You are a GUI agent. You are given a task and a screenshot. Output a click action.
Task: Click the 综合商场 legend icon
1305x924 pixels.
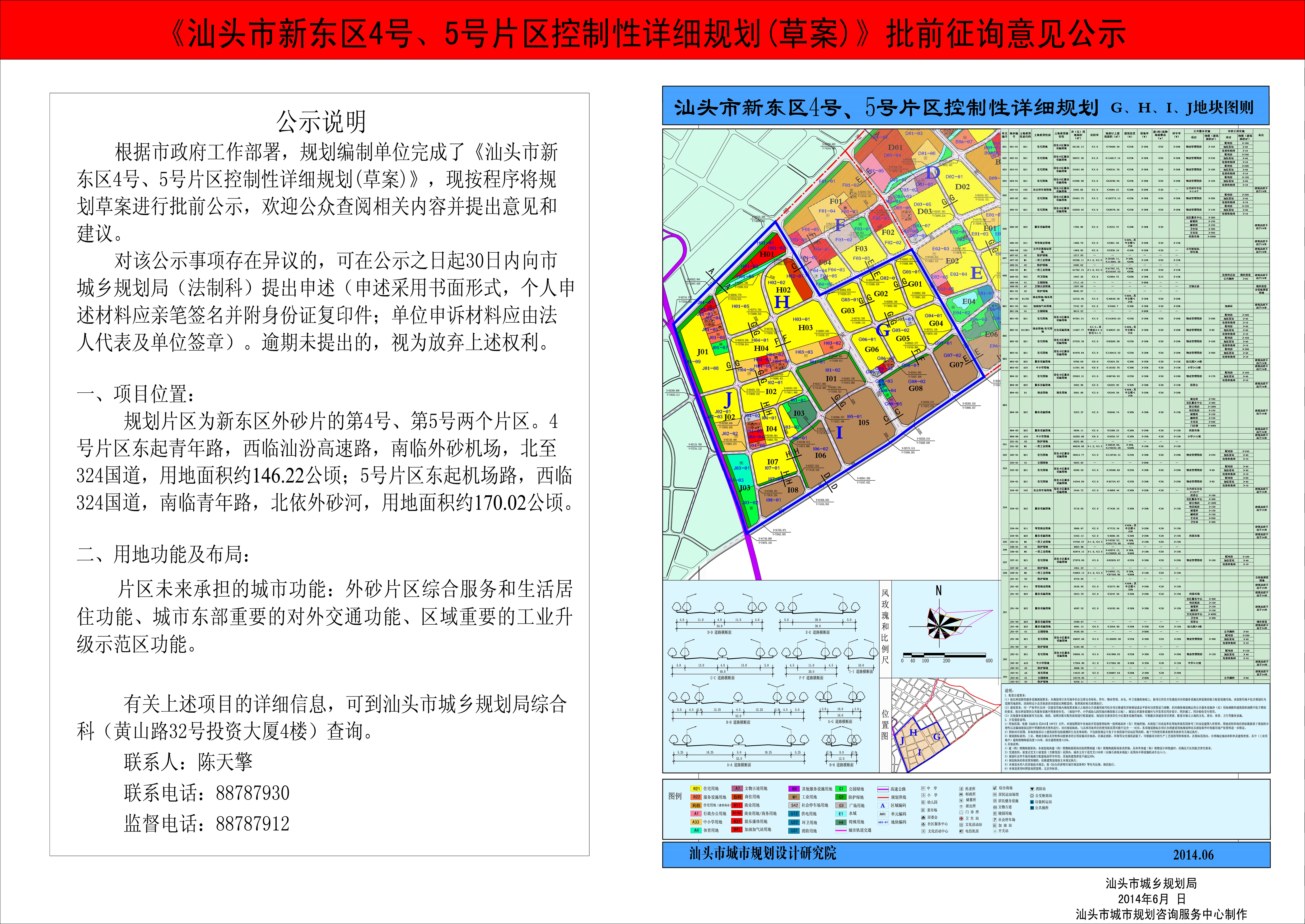995,788
